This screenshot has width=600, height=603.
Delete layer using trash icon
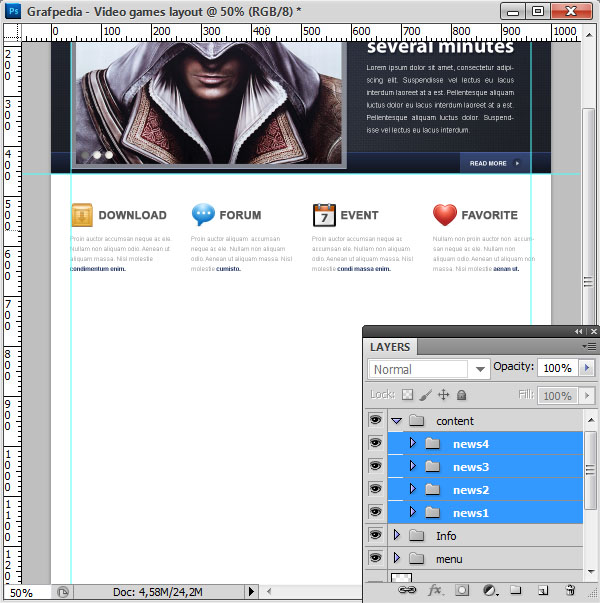click(x=570, y=590)
